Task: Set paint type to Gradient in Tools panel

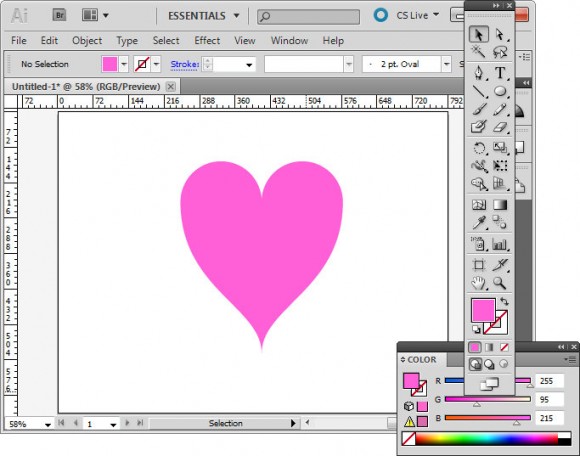Action: click(489, 347)
